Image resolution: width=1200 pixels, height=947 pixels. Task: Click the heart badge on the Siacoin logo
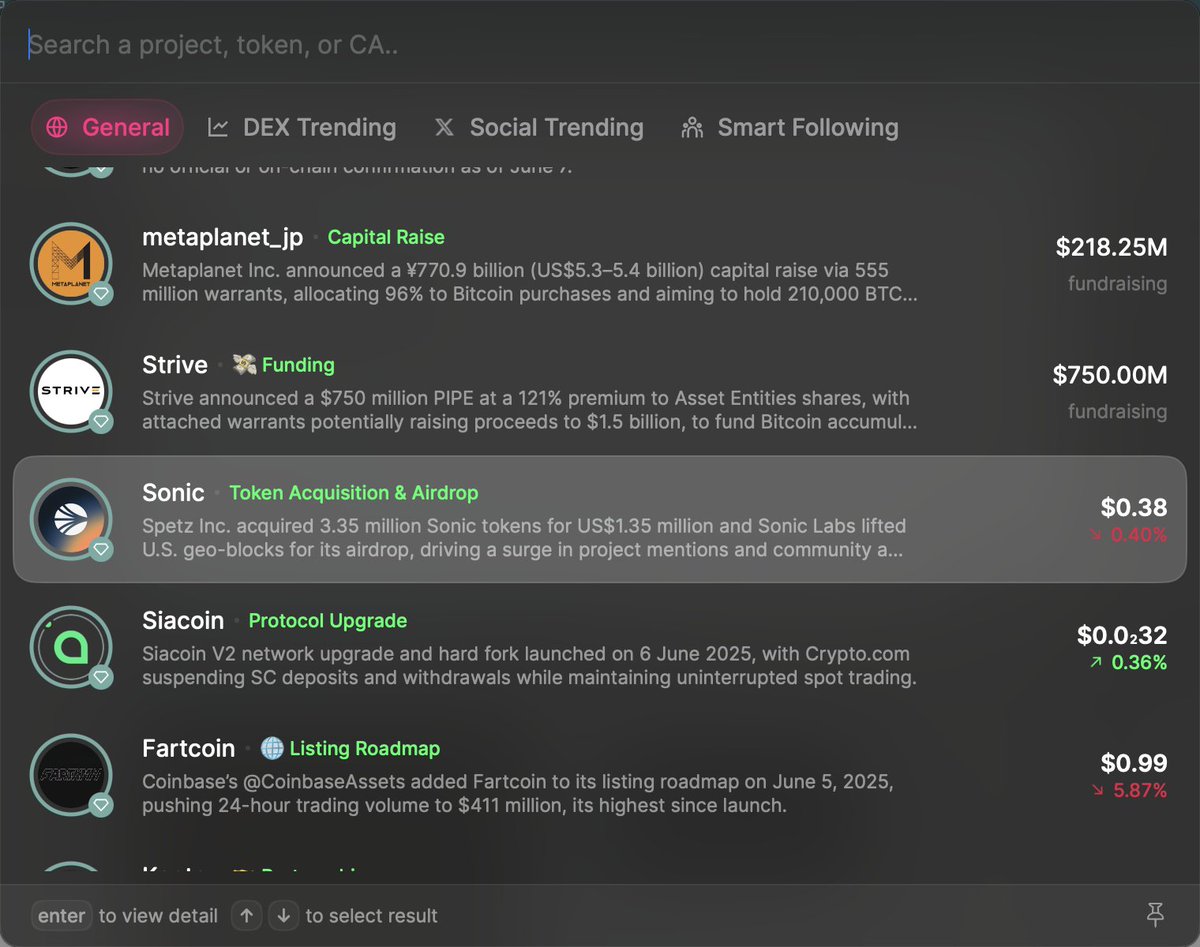pos(101,677)
